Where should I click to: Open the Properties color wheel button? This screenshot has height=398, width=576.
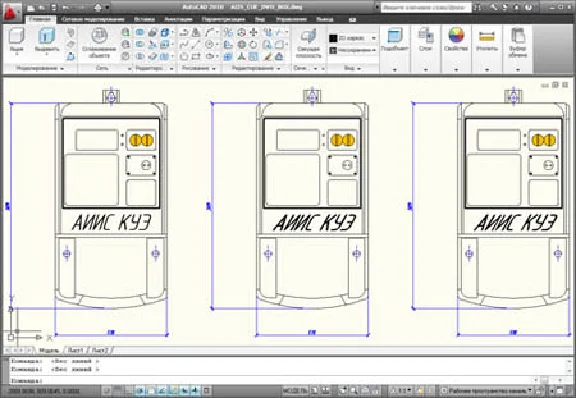456,40
